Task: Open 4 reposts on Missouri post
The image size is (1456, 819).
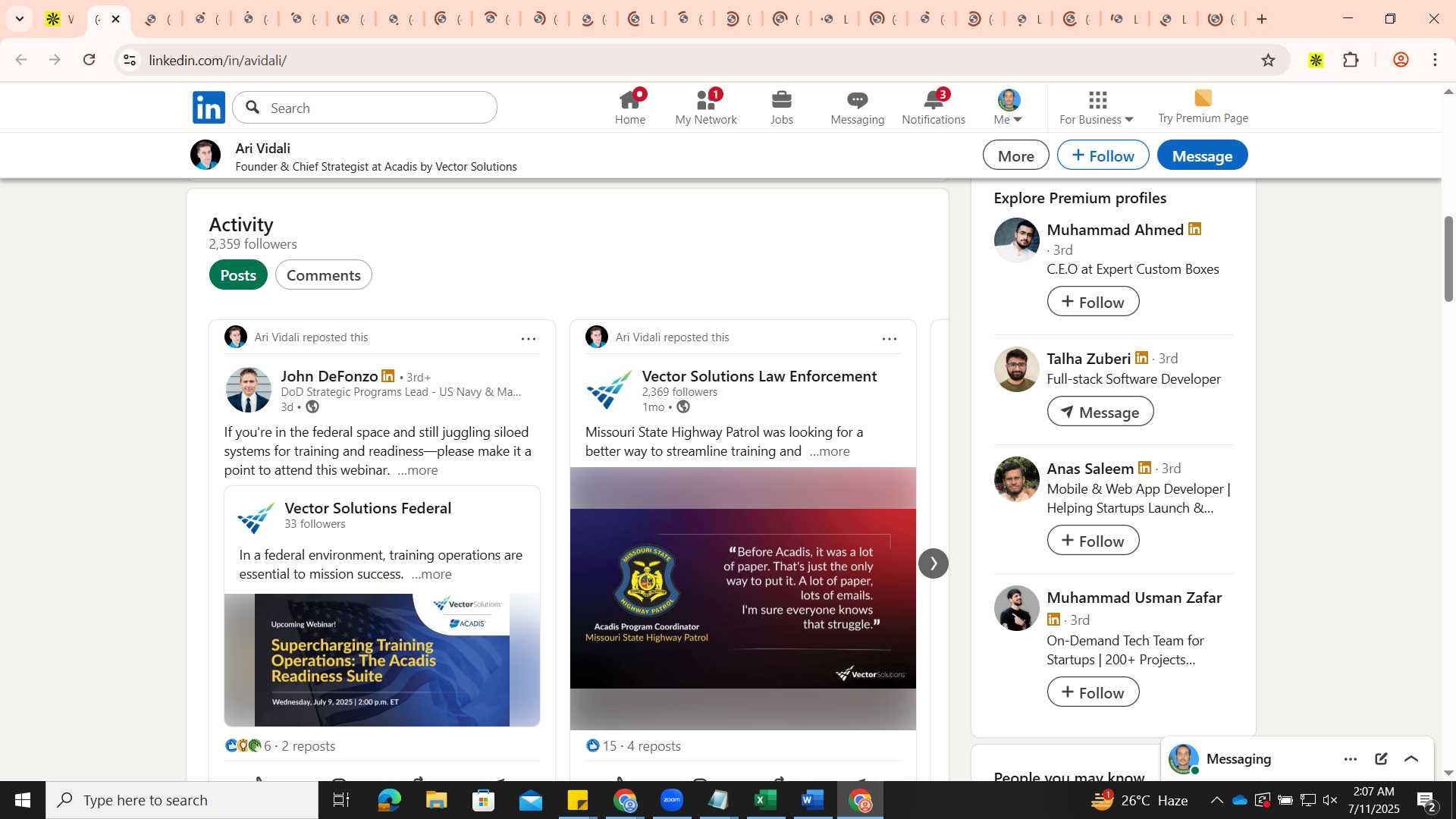Action: tap(654, 746)
